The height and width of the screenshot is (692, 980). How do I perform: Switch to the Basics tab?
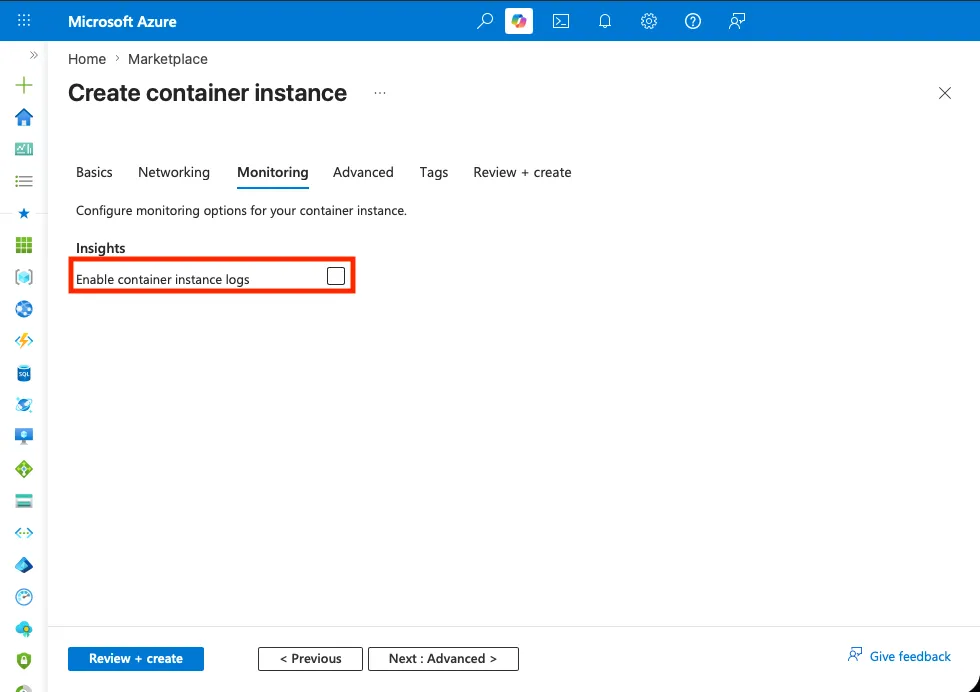94,173
